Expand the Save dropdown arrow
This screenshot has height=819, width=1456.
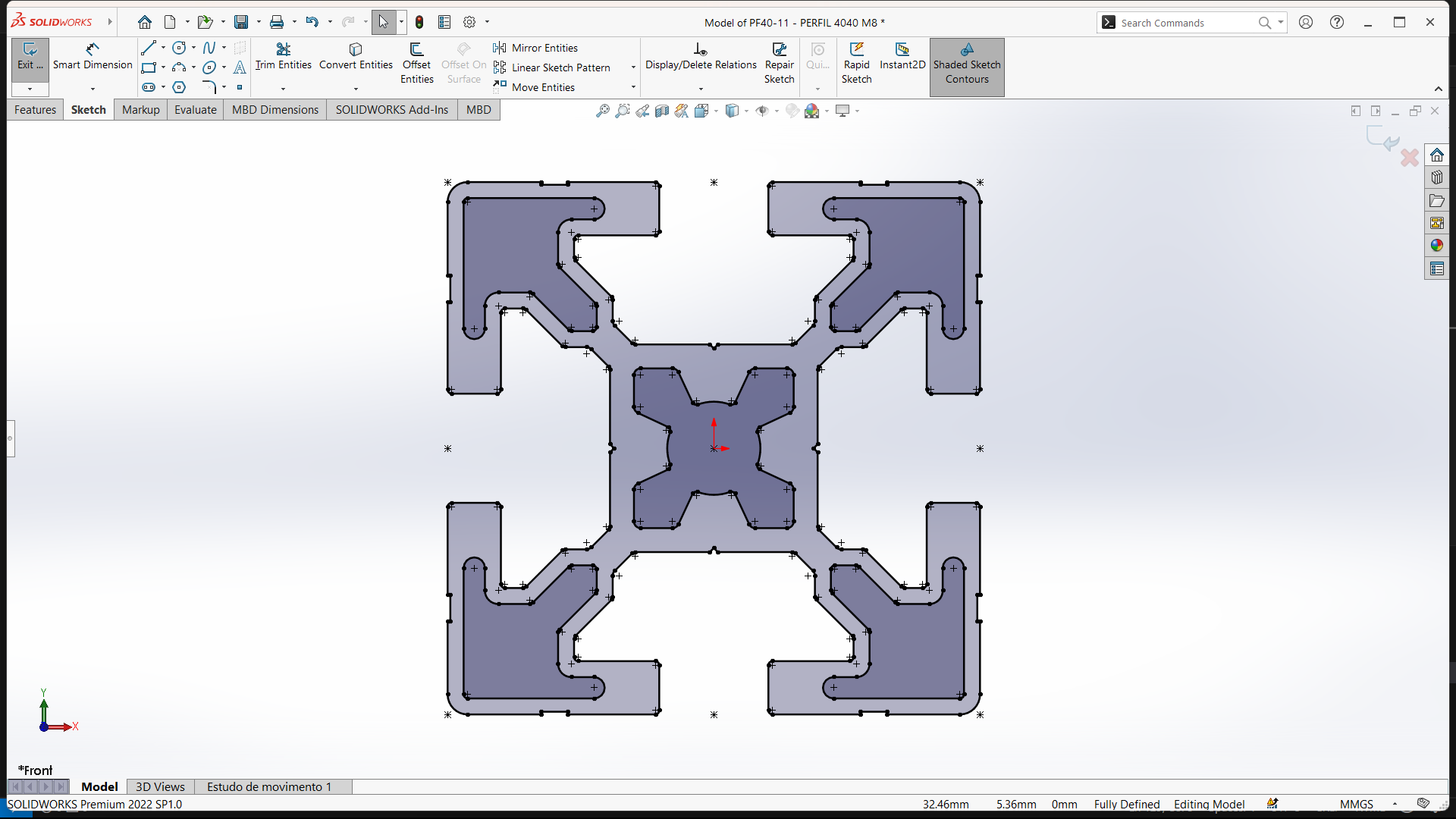(259, 22)
